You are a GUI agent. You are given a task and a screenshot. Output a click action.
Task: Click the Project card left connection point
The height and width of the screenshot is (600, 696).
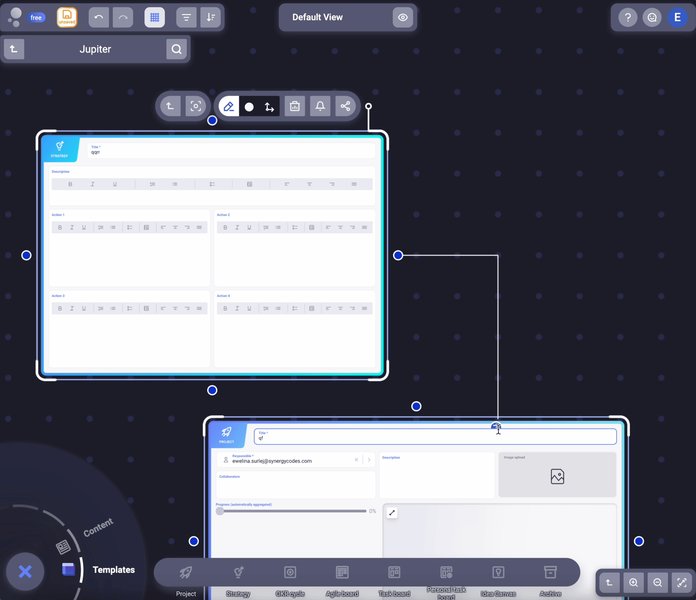coord(194,541)
